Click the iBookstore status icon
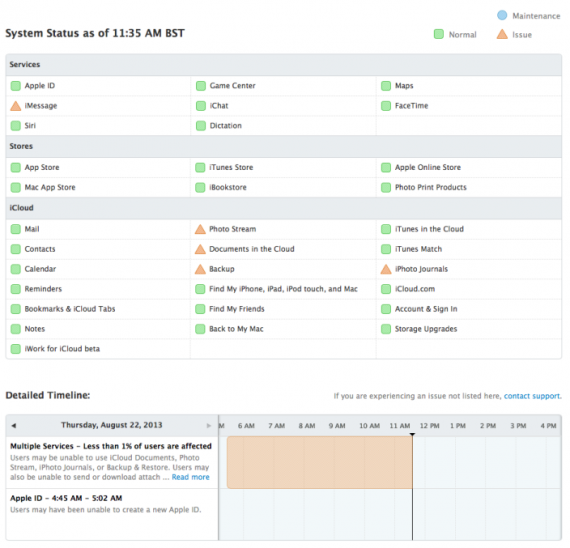Viewport: 570px width, 548px height. coord(200,188)
